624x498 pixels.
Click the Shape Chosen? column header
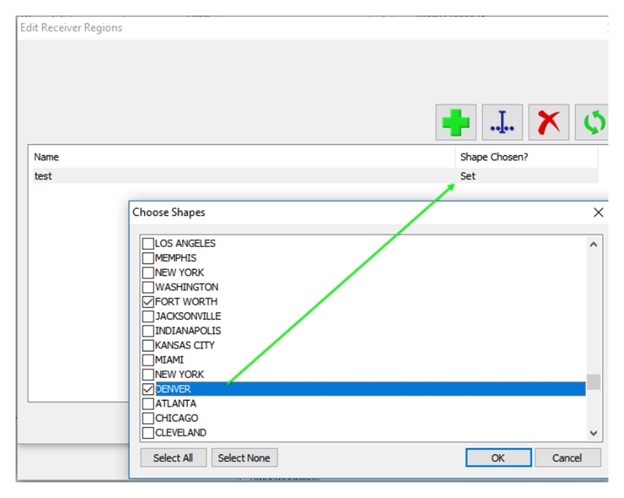coord(494,157)
